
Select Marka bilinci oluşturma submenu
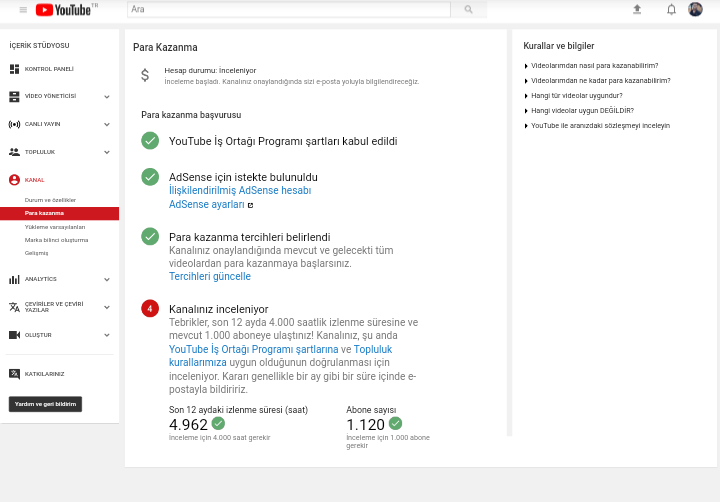(x=56, y=240)
